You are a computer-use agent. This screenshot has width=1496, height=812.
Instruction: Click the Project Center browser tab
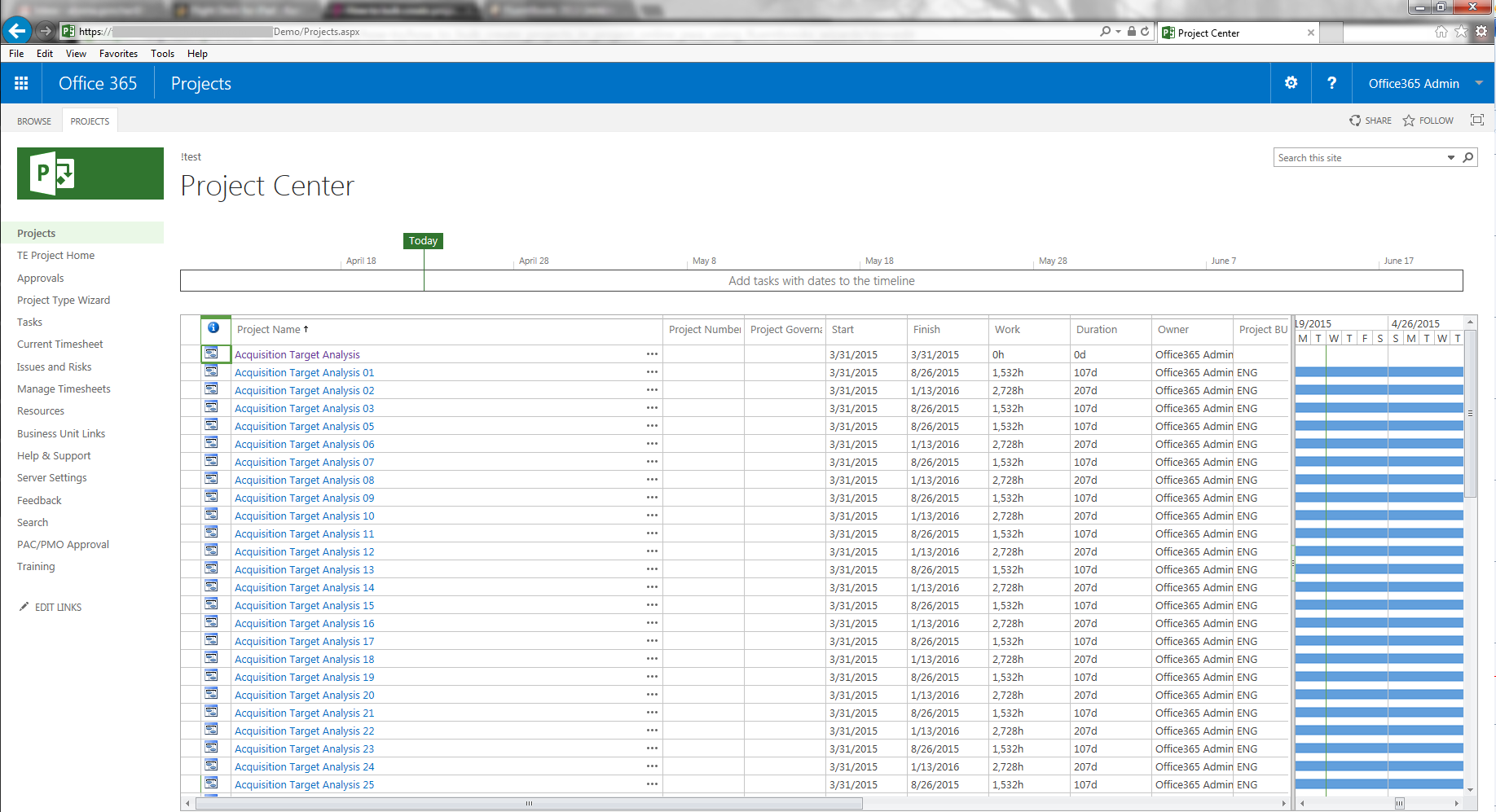[1239, 33]
